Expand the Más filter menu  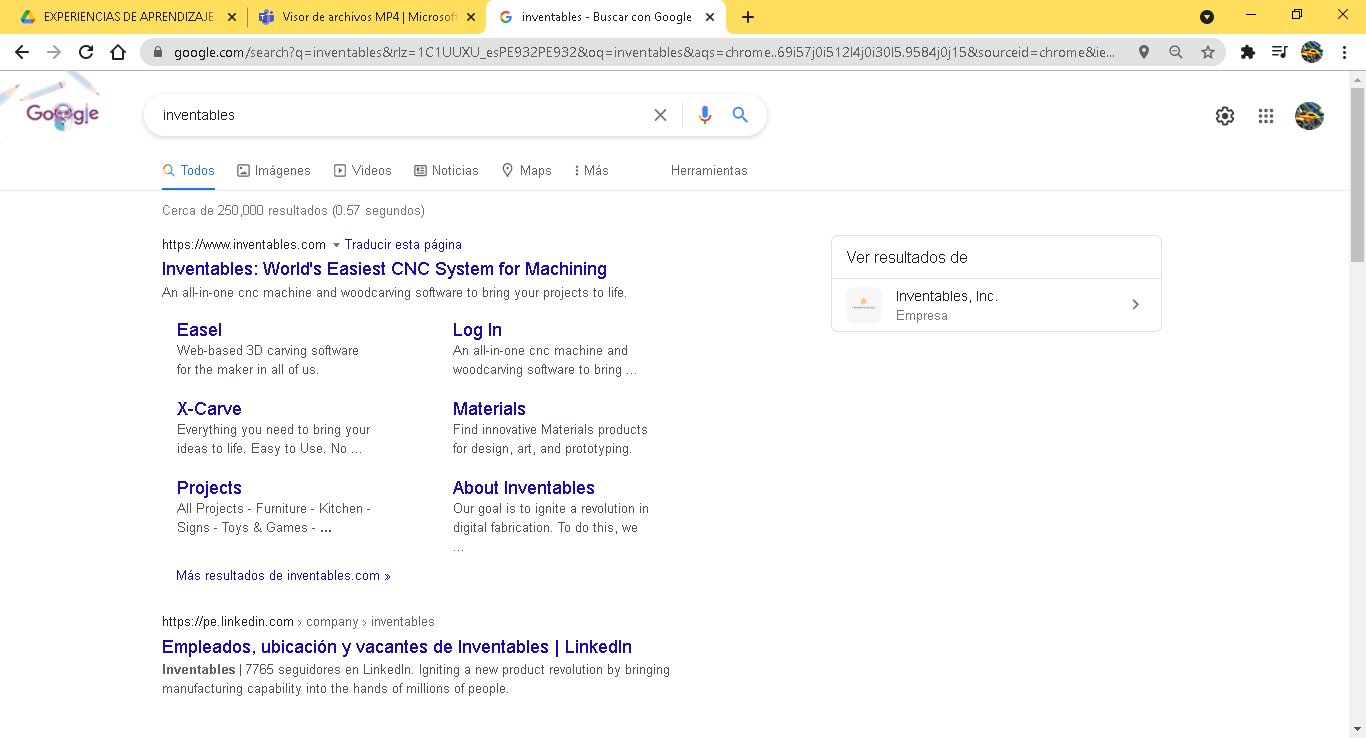point(591,171)
